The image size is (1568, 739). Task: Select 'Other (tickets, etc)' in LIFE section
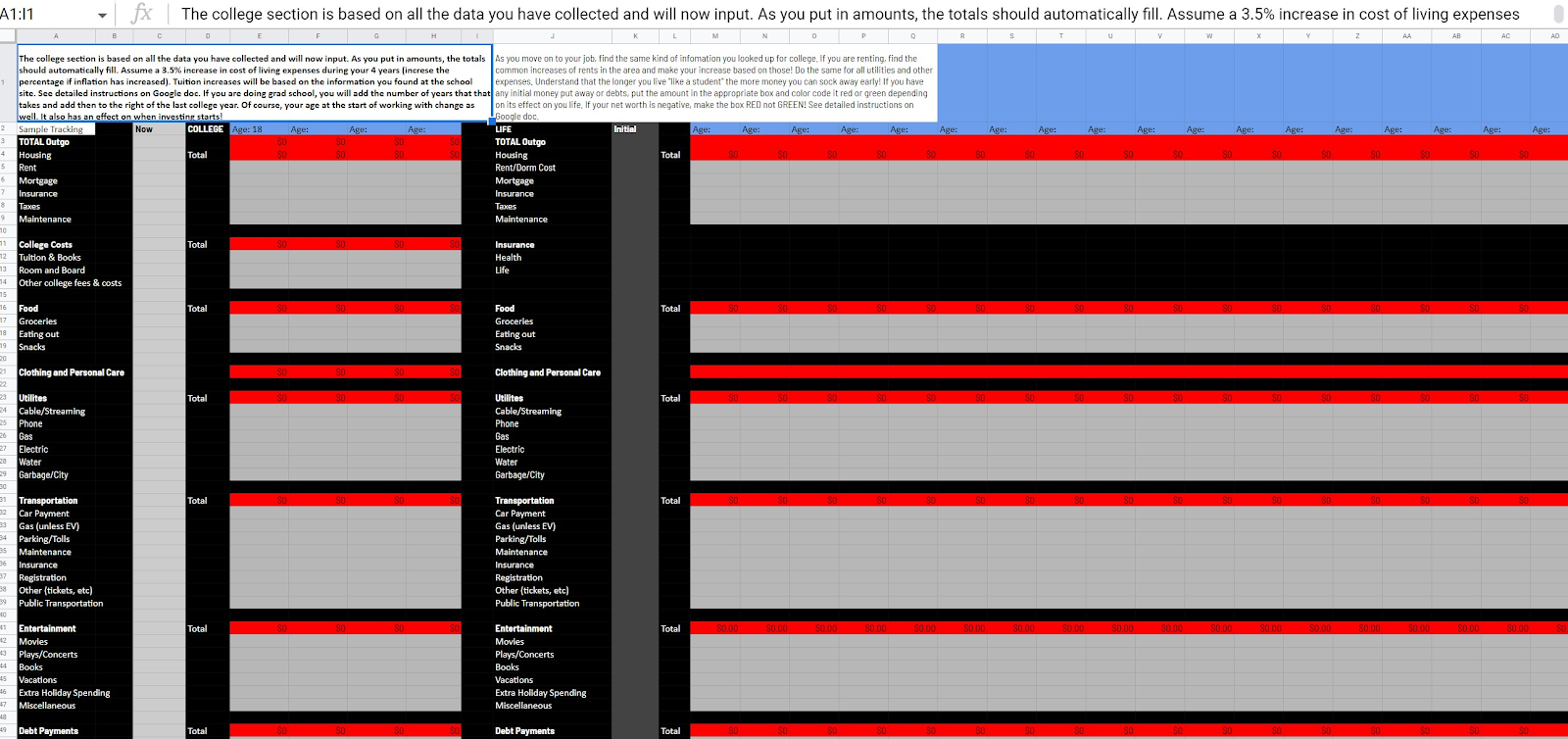(532, 591)
